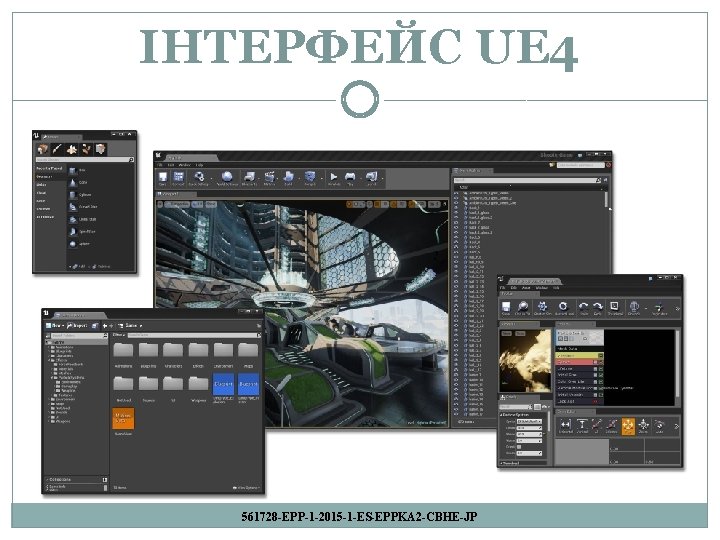Viewport: 720px width, 540px height.
Task: Open New asset dropdown in Content Browser
Action: 54,326
